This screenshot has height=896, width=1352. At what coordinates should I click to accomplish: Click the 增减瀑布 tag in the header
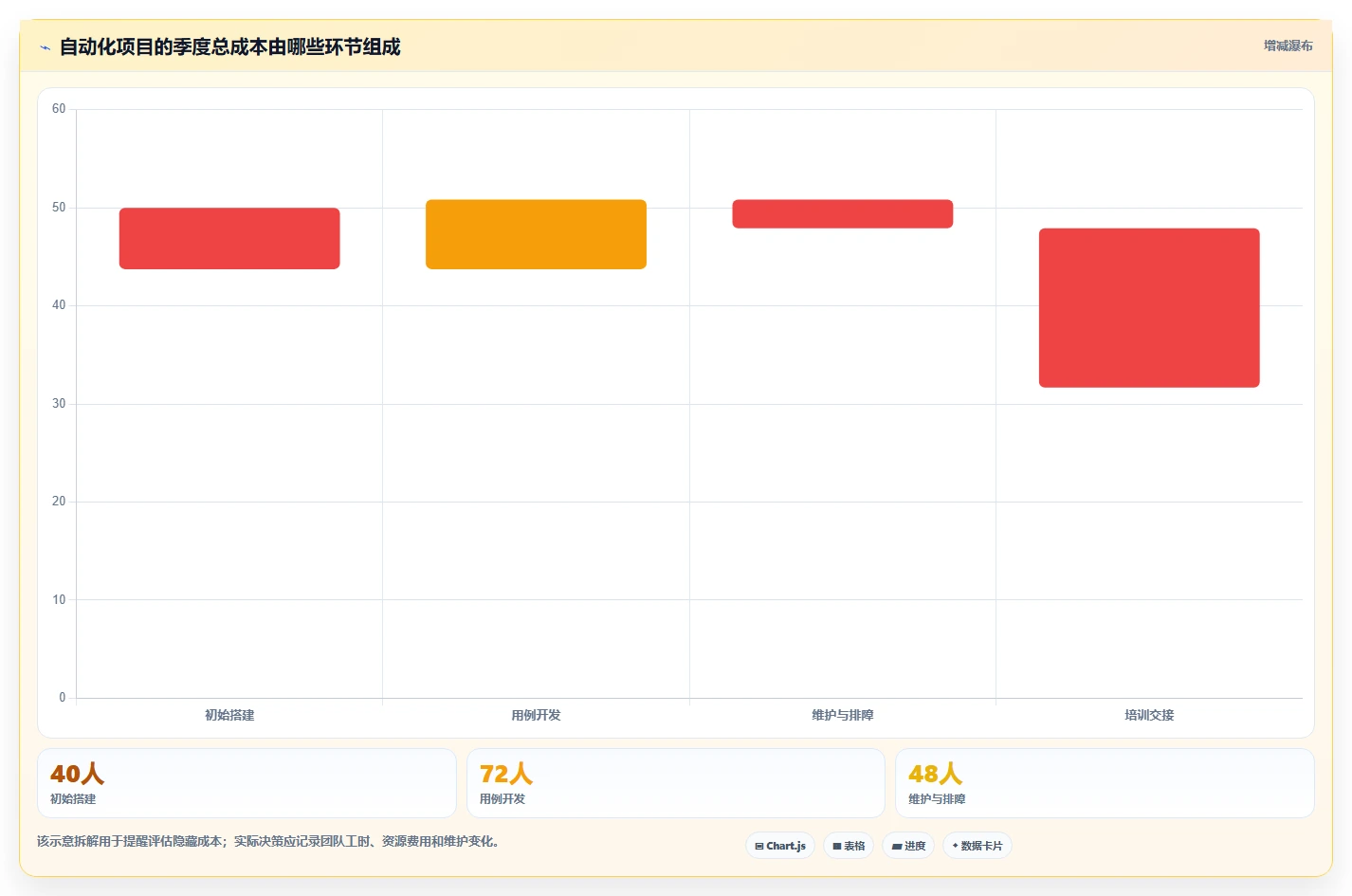[1288, 46]
